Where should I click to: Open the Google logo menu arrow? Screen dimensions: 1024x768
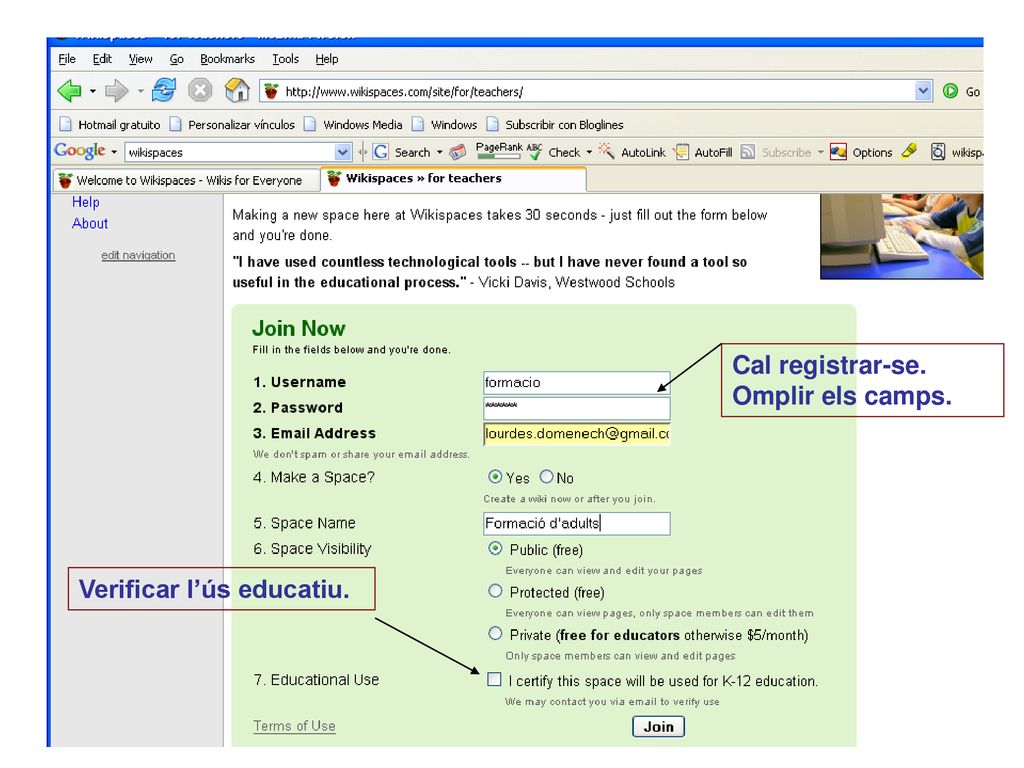click(114, 152)
